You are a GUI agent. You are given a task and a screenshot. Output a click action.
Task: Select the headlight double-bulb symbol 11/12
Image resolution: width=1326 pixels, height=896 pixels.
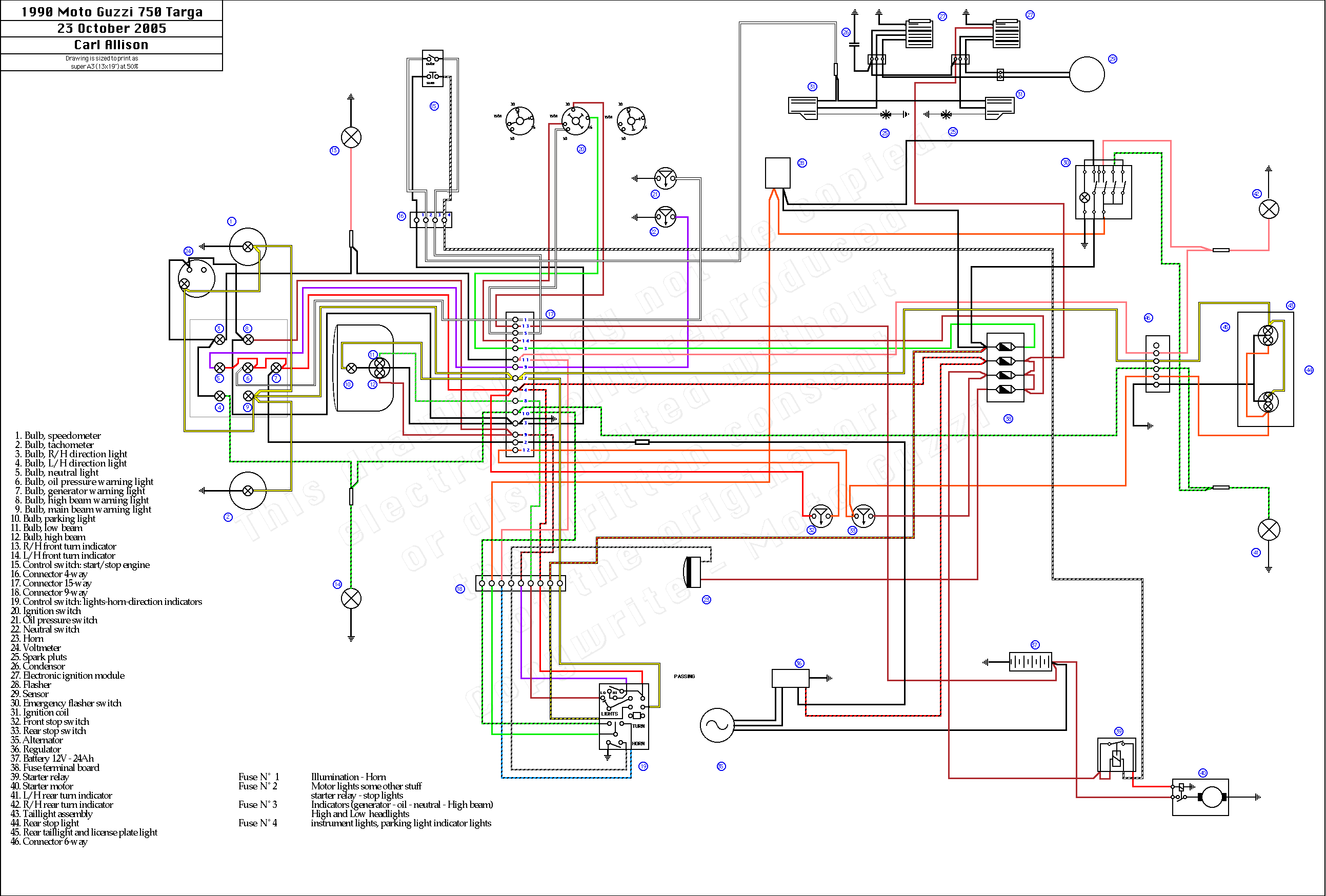[x=379, y=368]
